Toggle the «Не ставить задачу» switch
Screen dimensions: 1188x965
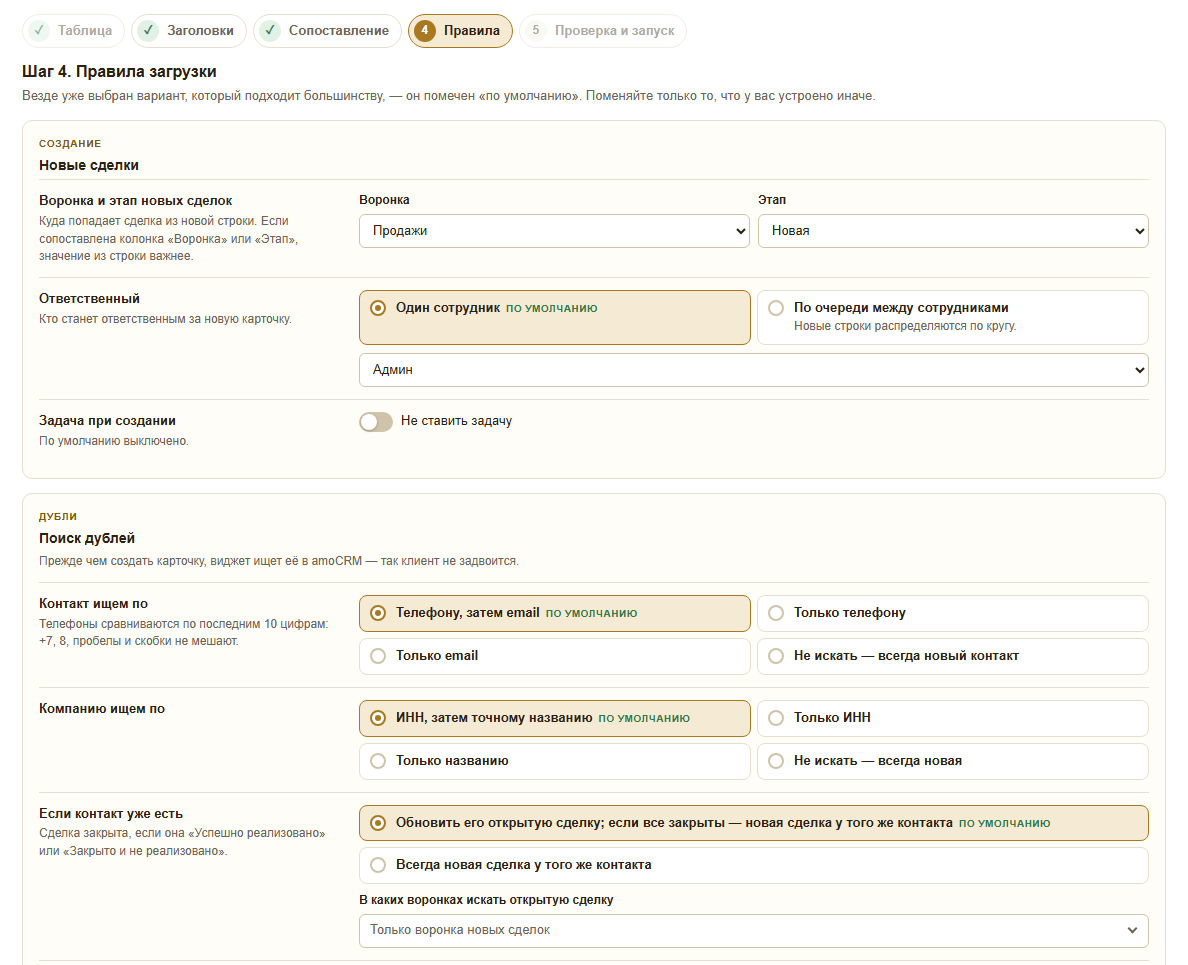[376, 421]
